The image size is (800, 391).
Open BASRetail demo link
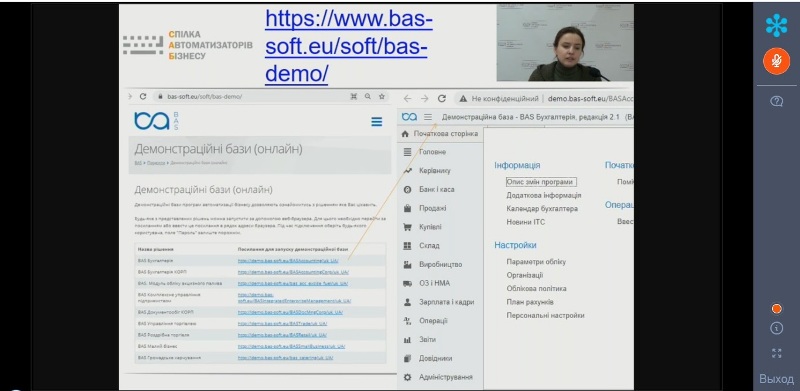282,335
